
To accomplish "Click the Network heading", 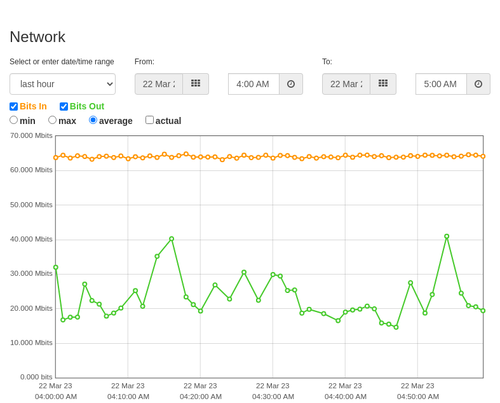I will (37, 37).
